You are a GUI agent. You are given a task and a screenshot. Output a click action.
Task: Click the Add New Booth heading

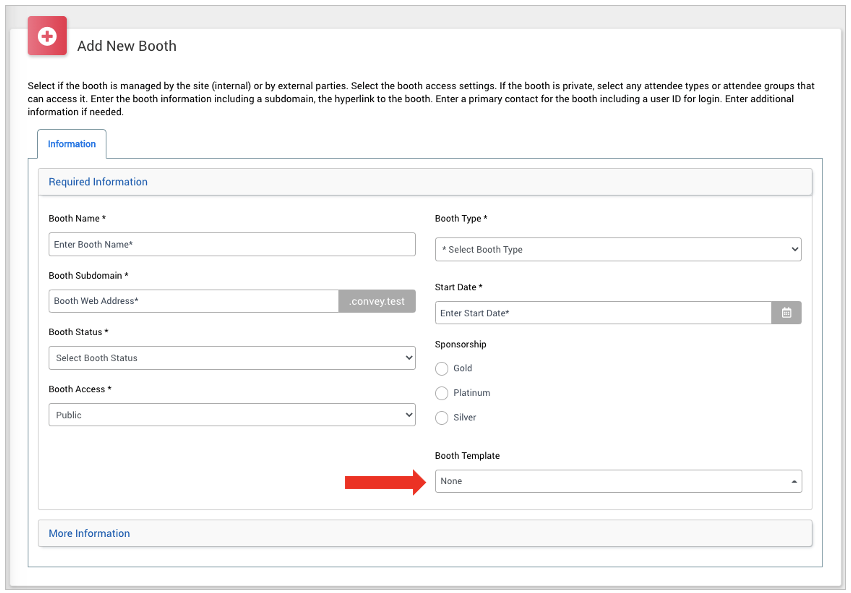tap(127, 46)
